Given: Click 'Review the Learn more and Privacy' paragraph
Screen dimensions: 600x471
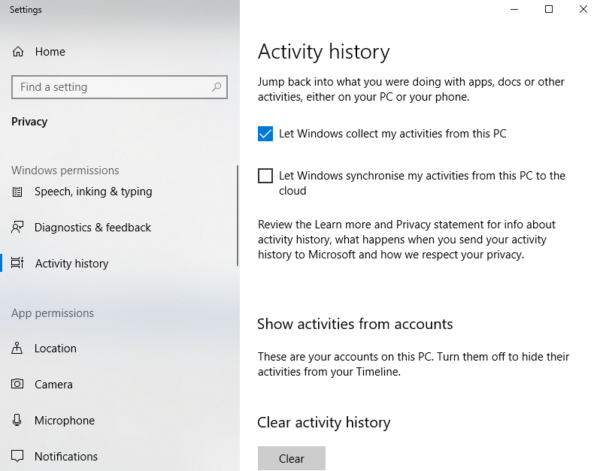Looking at the screenshot, I should tap(406, 240).
